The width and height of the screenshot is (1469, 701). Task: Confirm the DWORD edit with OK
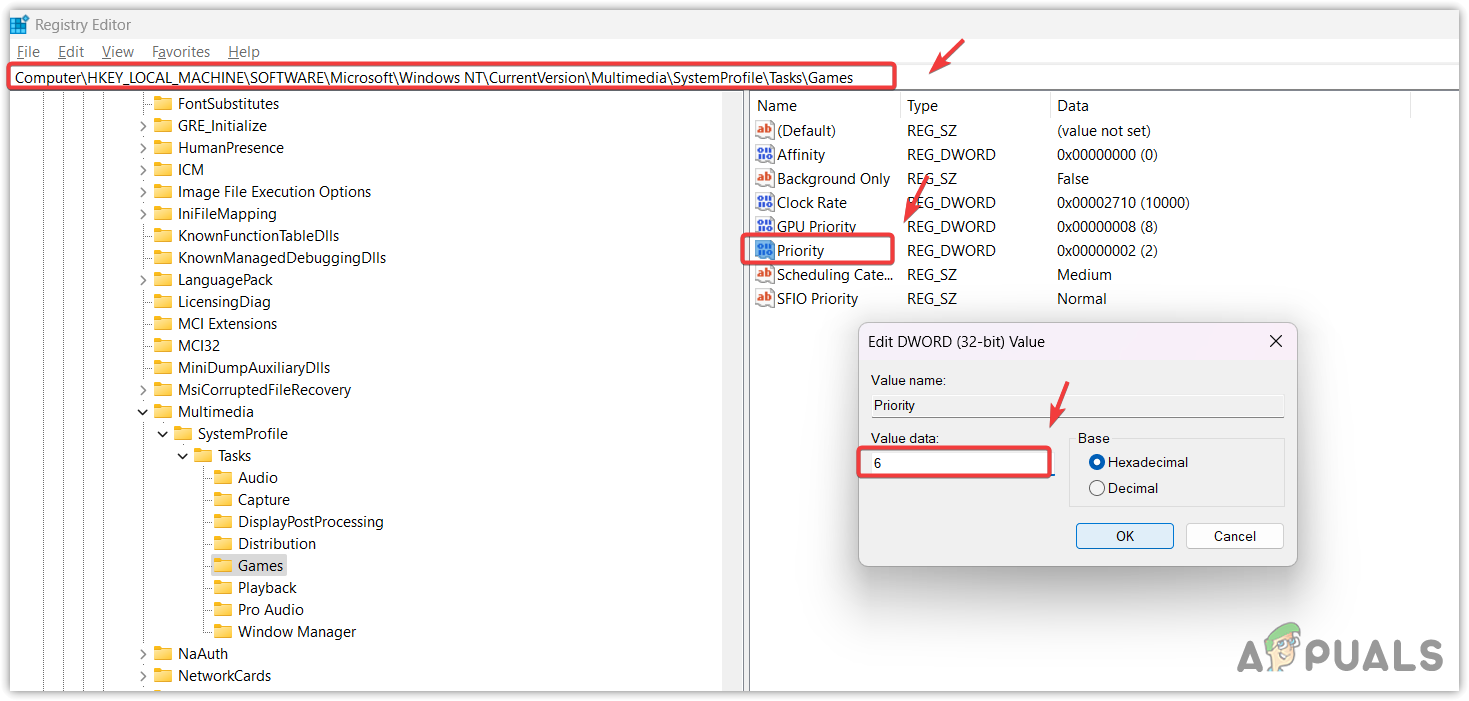click(x=1125, y=536)
